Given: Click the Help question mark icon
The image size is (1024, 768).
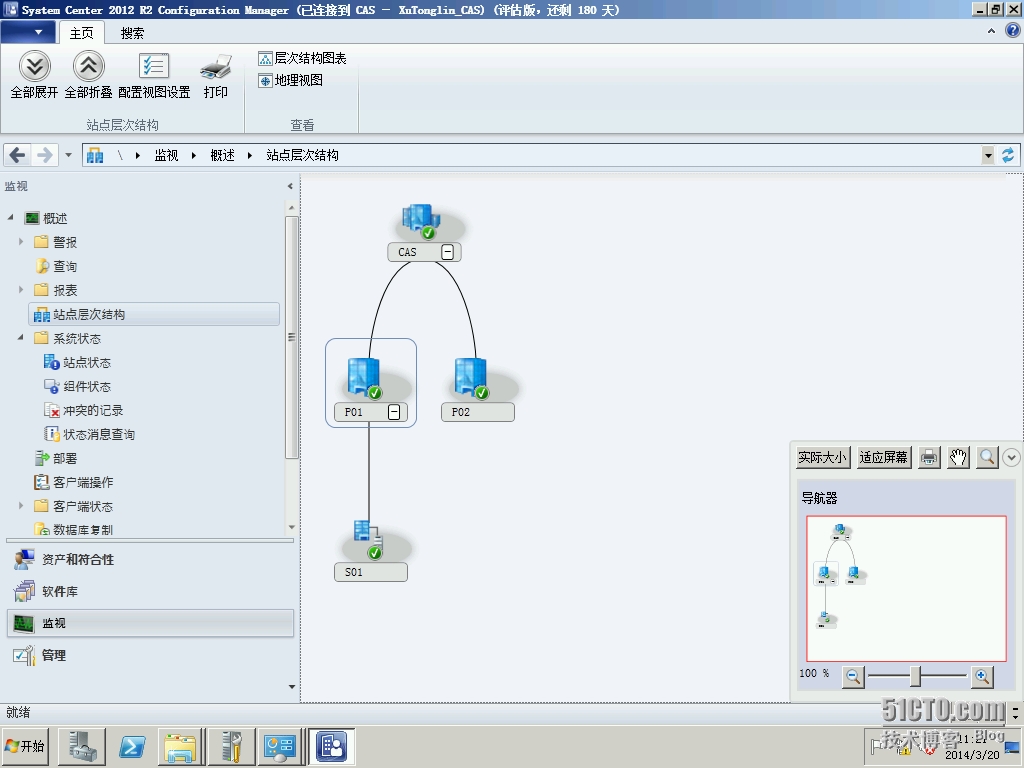Looking at the screenshot, I should point(1012,31).
